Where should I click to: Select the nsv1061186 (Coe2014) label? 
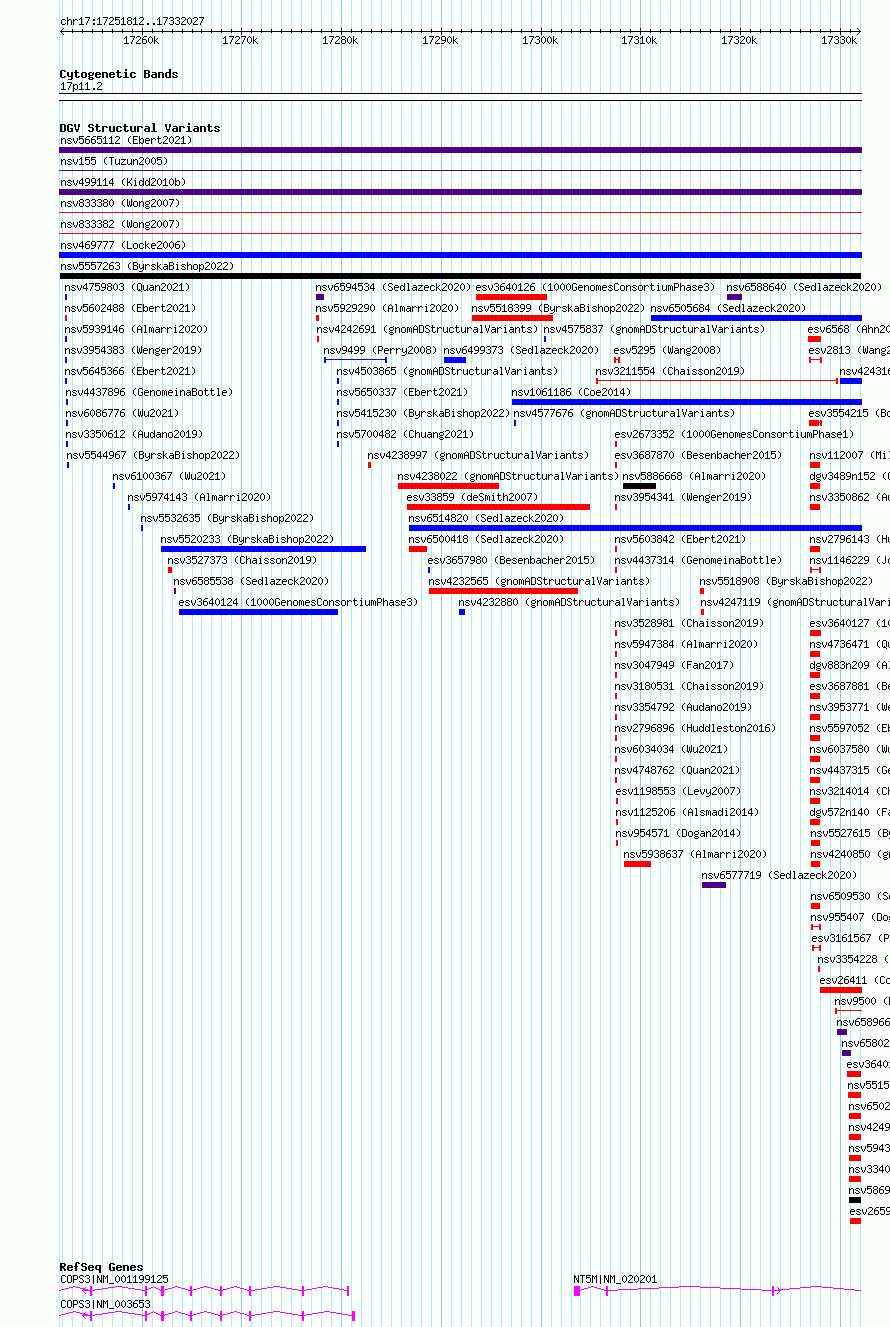click(x=572, y=392)
